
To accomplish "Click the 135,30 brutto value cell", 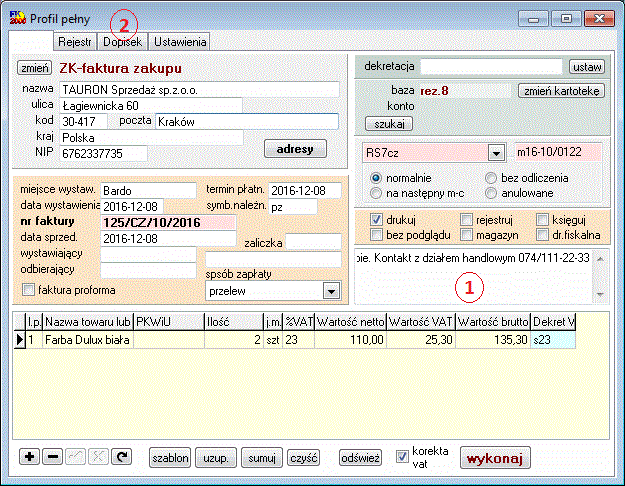I will tap(493, 340).
